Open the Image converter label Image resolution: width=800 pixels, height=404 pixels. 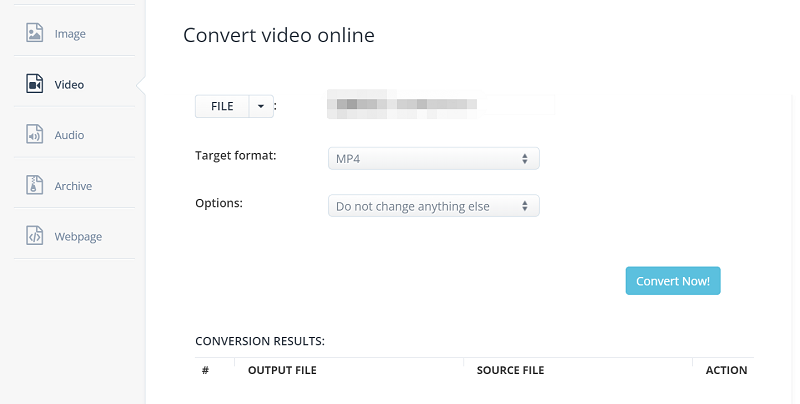point(70,34)
